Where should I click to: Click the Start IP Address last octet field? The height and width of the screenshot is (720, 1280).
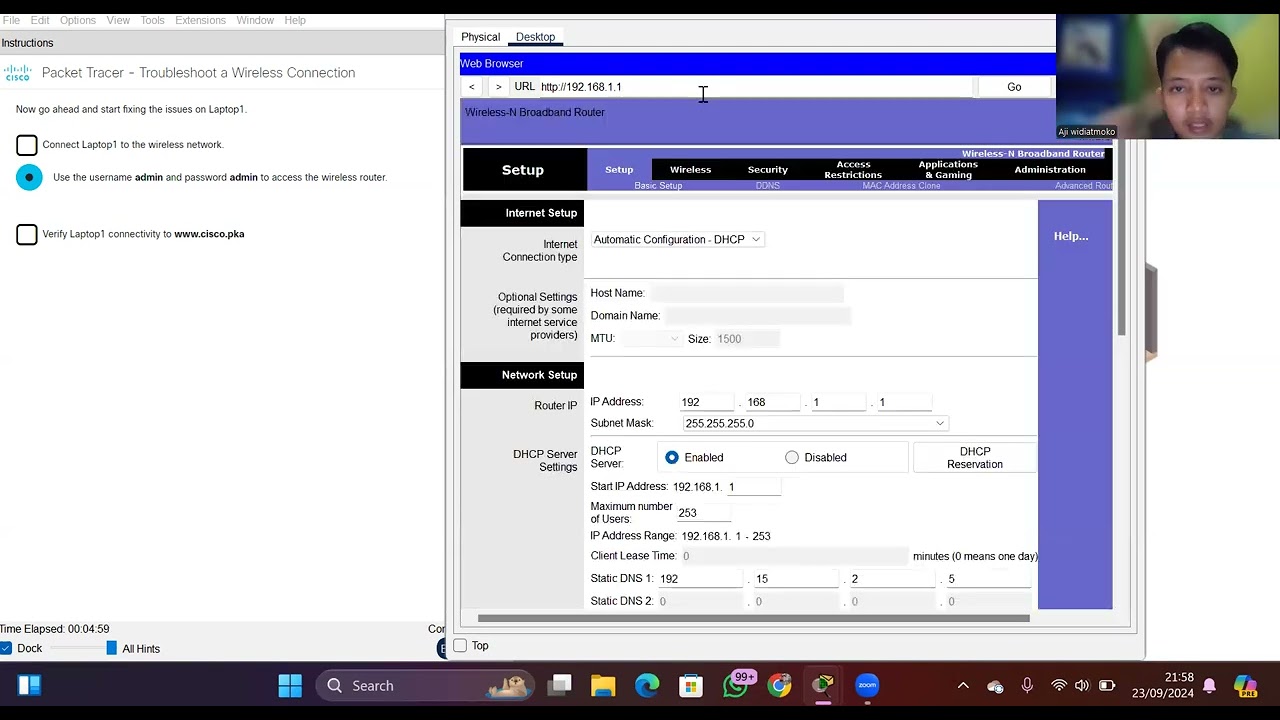point(753,487)
